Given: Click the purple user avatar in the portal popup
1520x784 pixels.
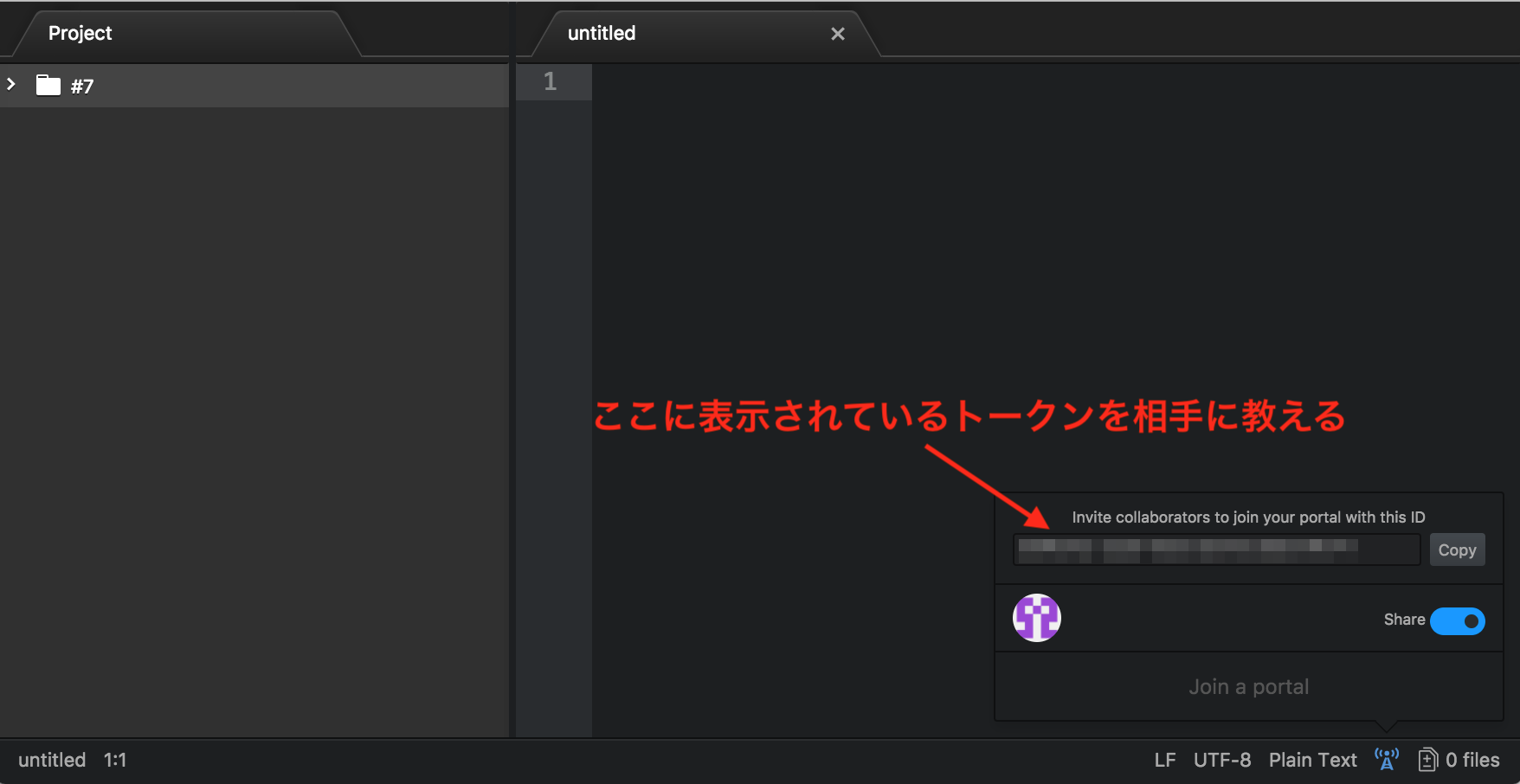Looking at the screenshot, I should click(1036, 618).
